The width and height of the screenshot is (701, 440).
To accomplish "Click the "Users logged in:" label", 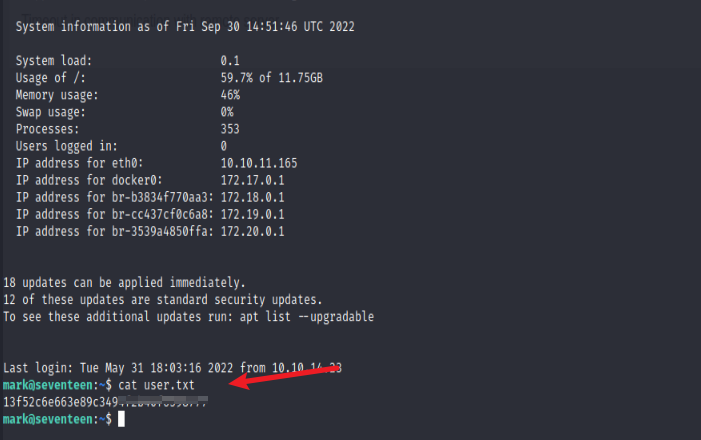I will (64, 145).
